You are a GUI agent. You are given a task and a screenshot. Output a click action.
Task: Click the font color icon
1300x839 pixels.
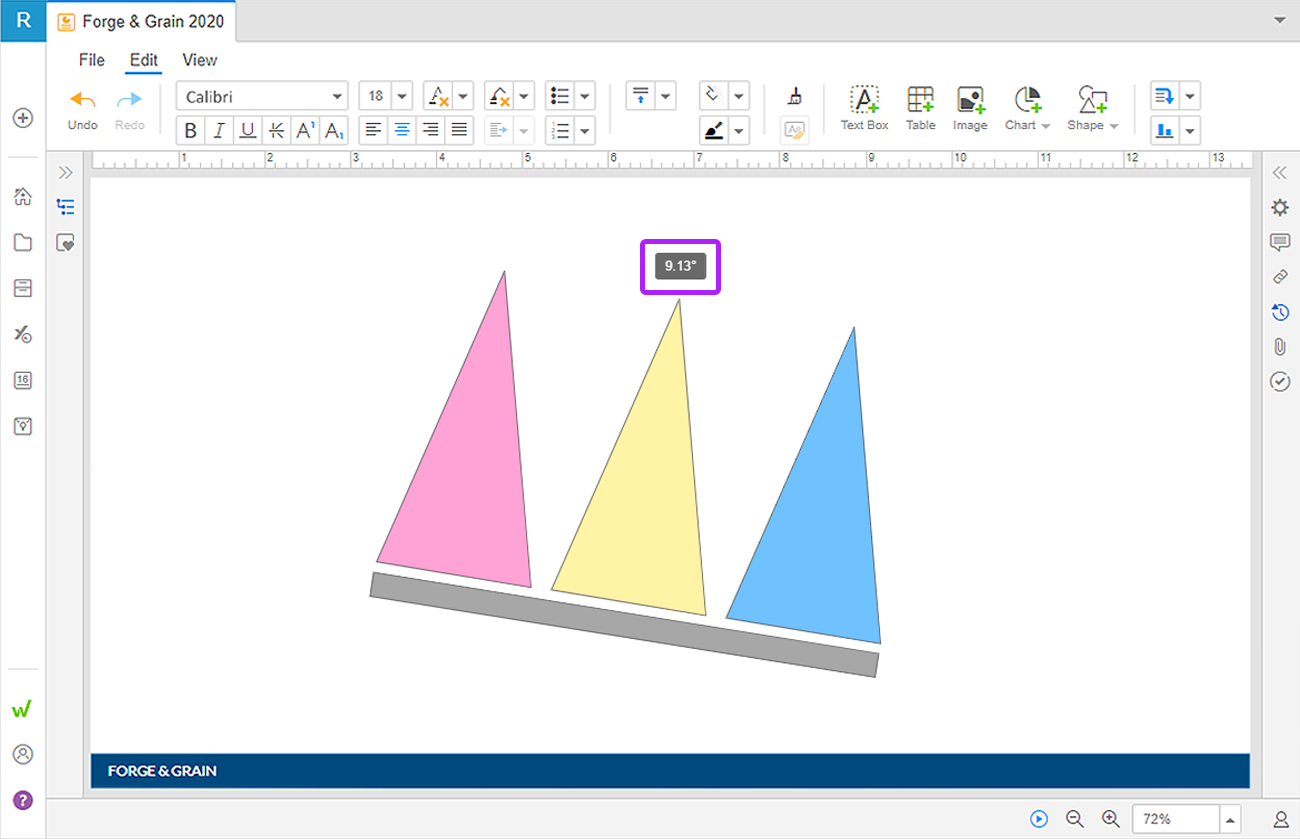438,96
